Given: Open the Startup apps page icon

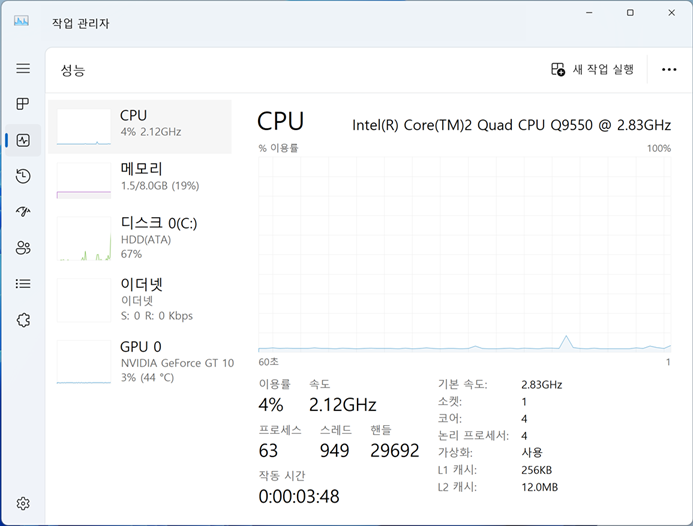Looking at the screenshot, I should point(23,212).
